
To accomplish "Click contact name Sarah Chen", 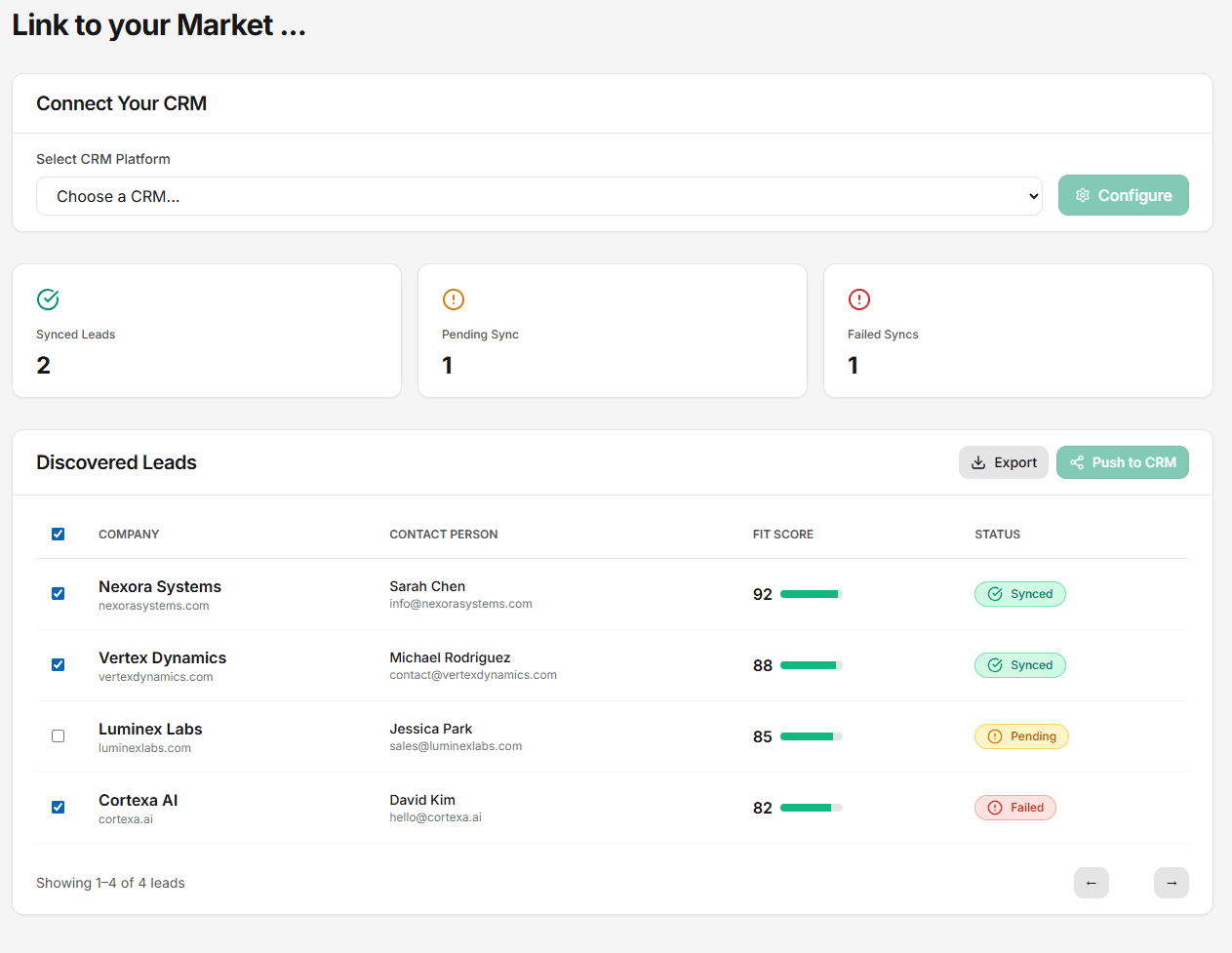I will (x=427, y=586).
